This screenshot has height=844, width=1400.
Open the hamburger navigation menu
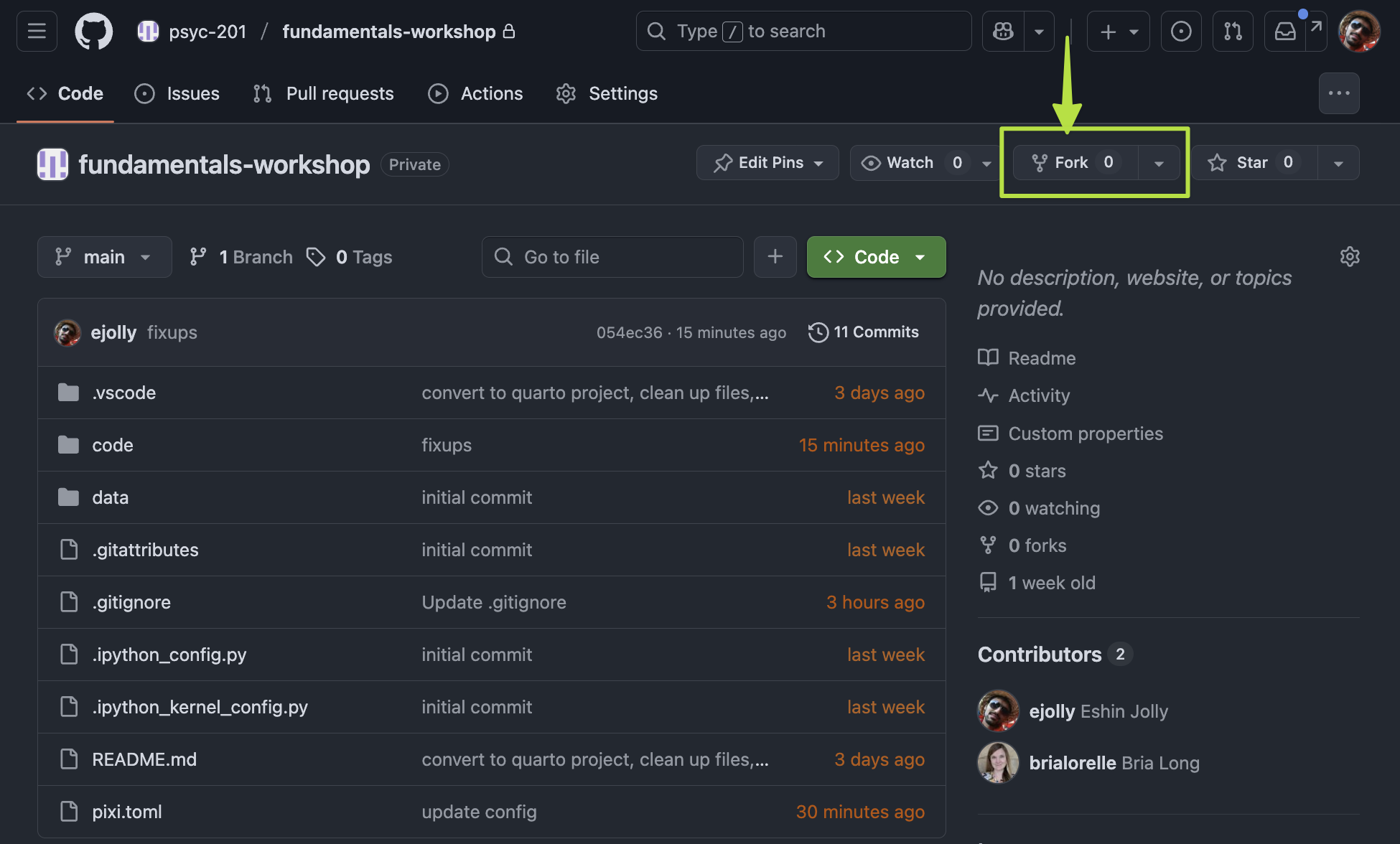coord(37,32)
